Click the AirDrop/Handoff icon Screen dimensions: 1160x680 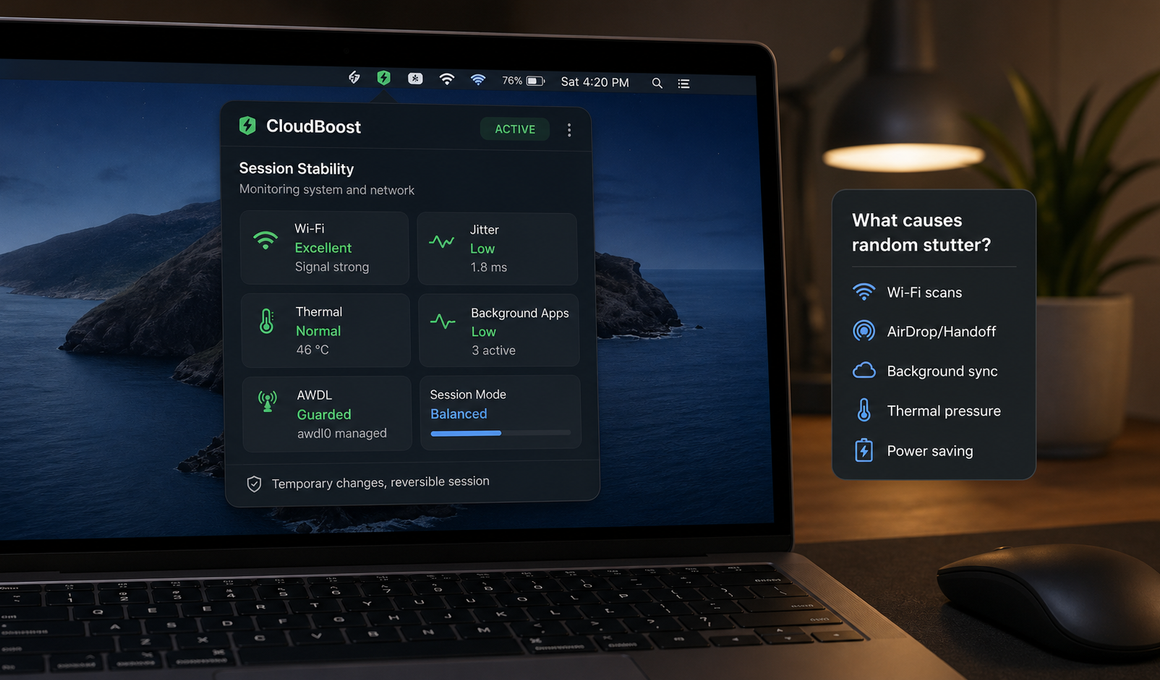863,331
